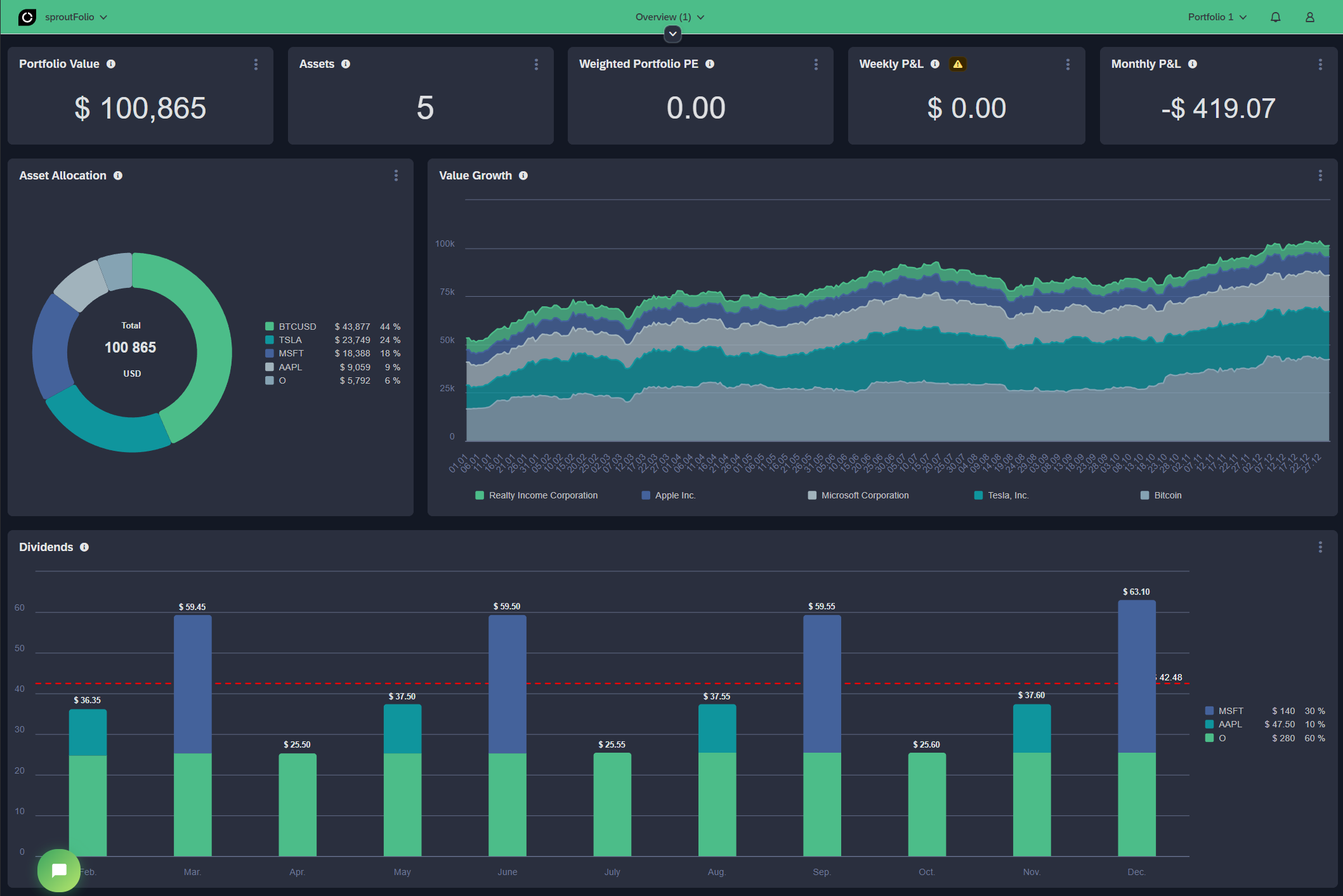Click the info icon next to Portfolio Value
1343x896 pixels.
click(112, 63)
